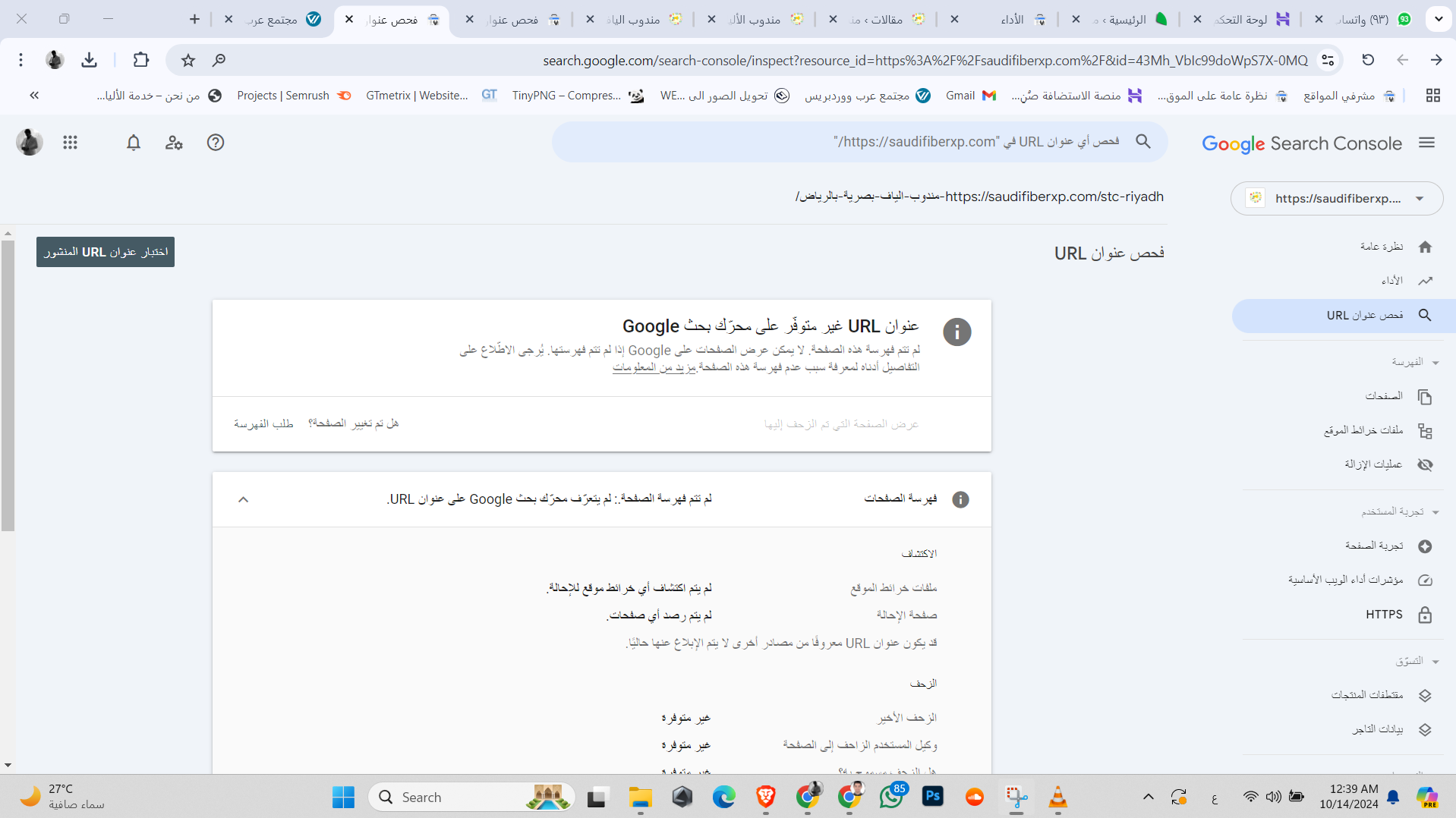Open File Explorer from the taskbar
Image resolution: width=1456 pixels, height=818 pixels.
(641, 797)
